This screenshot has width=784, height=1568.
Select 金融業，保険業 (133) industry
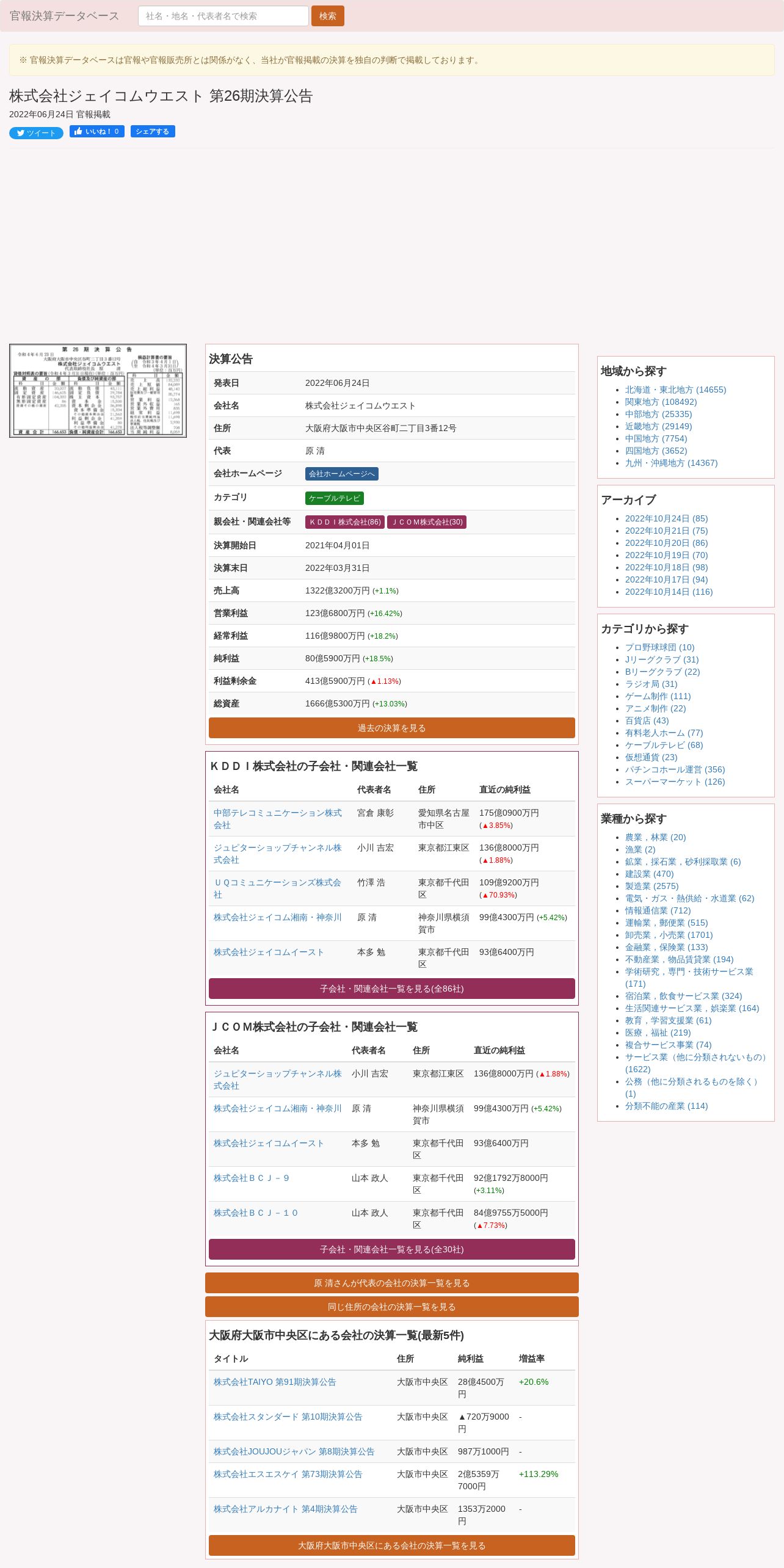(667, 947)
